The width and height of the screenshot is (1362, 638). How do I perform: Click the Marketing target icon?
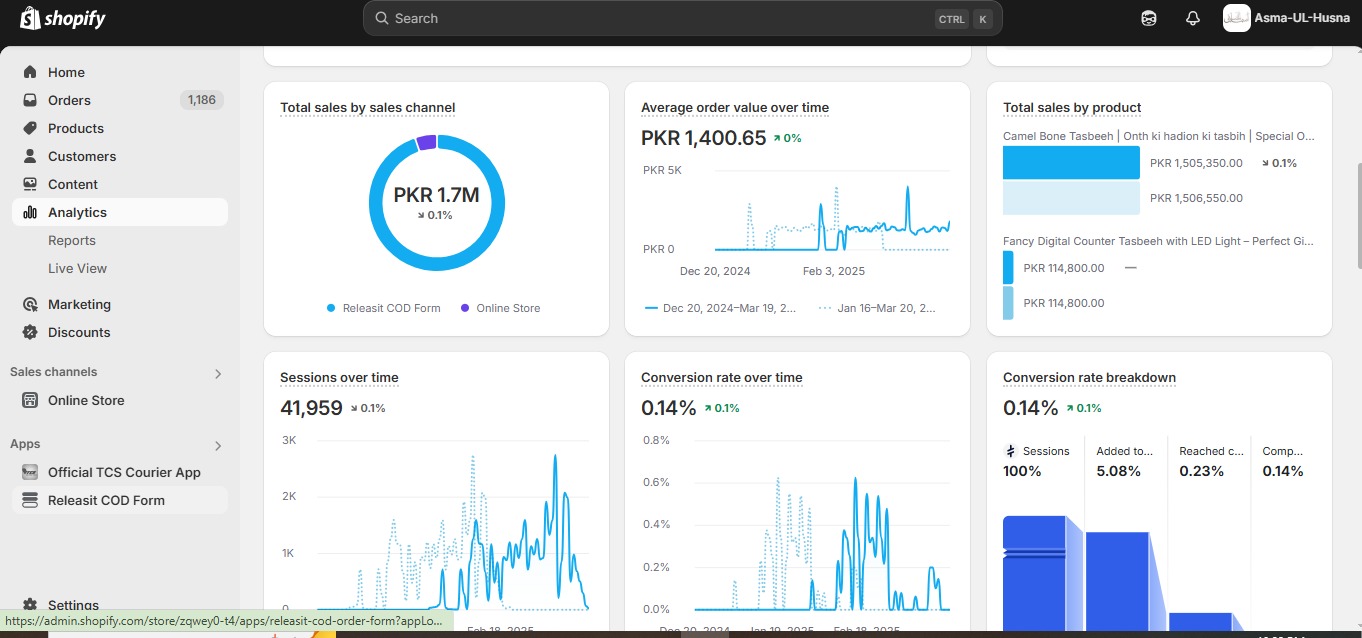click(x=30, y=304)
